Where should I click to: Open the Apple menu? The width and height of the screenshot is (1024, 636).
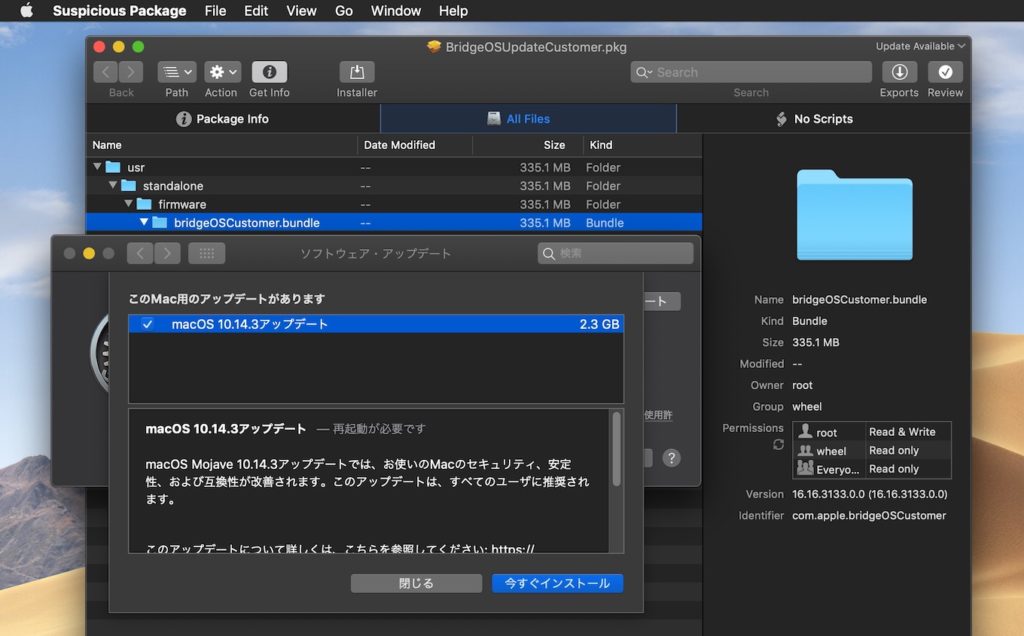click(x=26, y=11)
